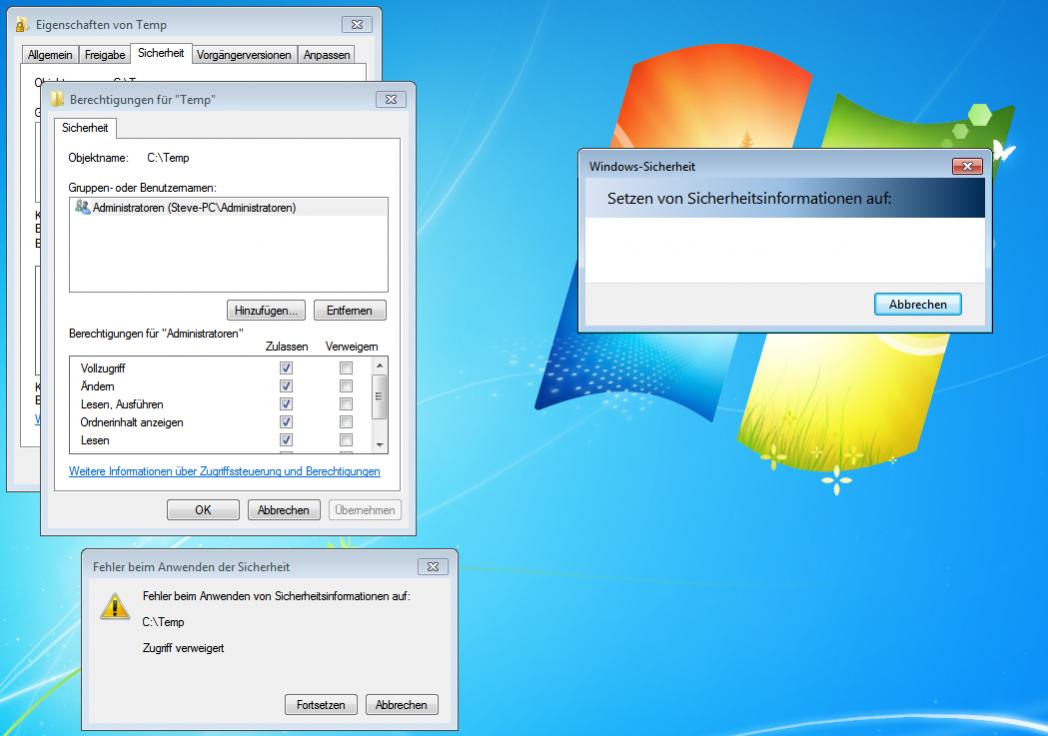Click the warning icon in error dialog
Screen dimensions: 1048x736
115,606
